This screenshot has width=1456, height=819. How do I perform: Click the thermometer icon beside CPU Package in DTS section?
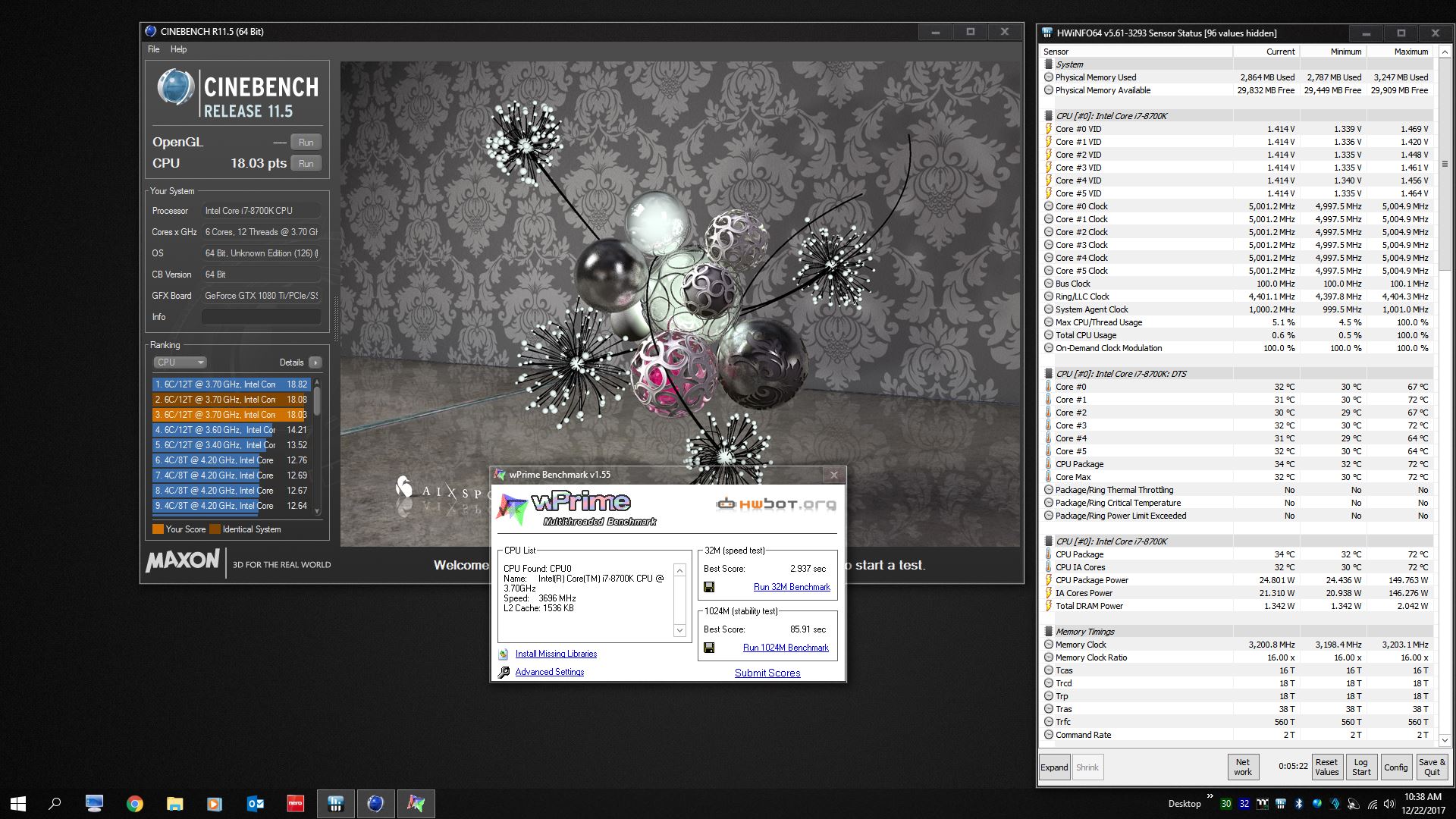tap(1049, 464)
